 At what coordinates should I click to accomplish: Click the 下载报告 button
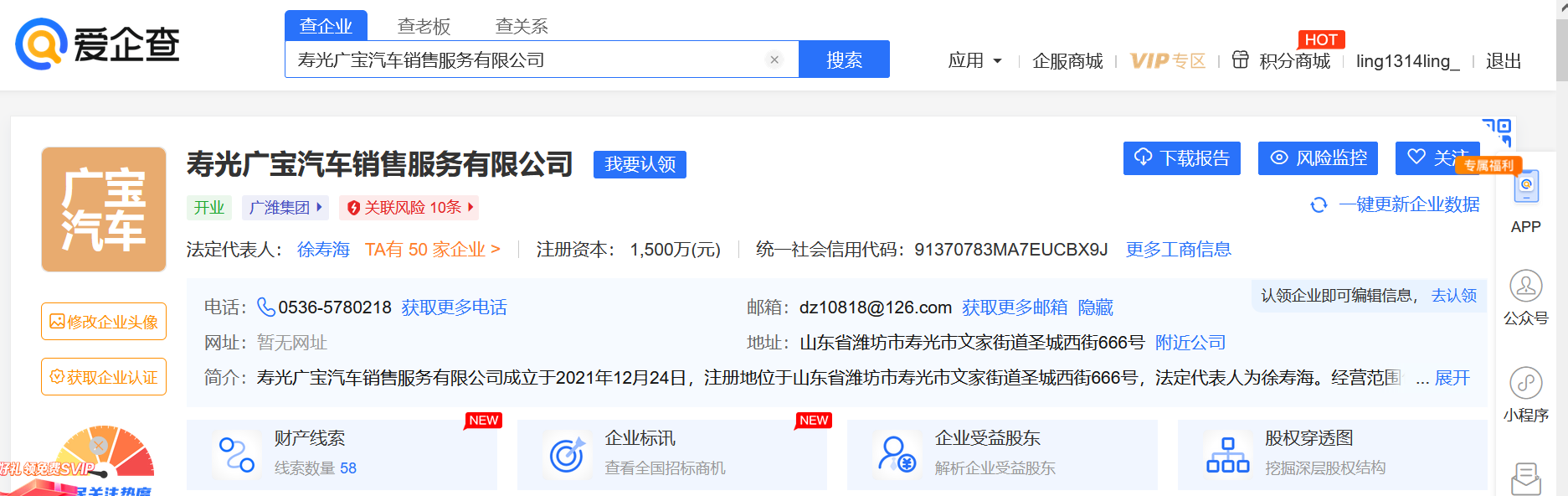[1181, 158]
